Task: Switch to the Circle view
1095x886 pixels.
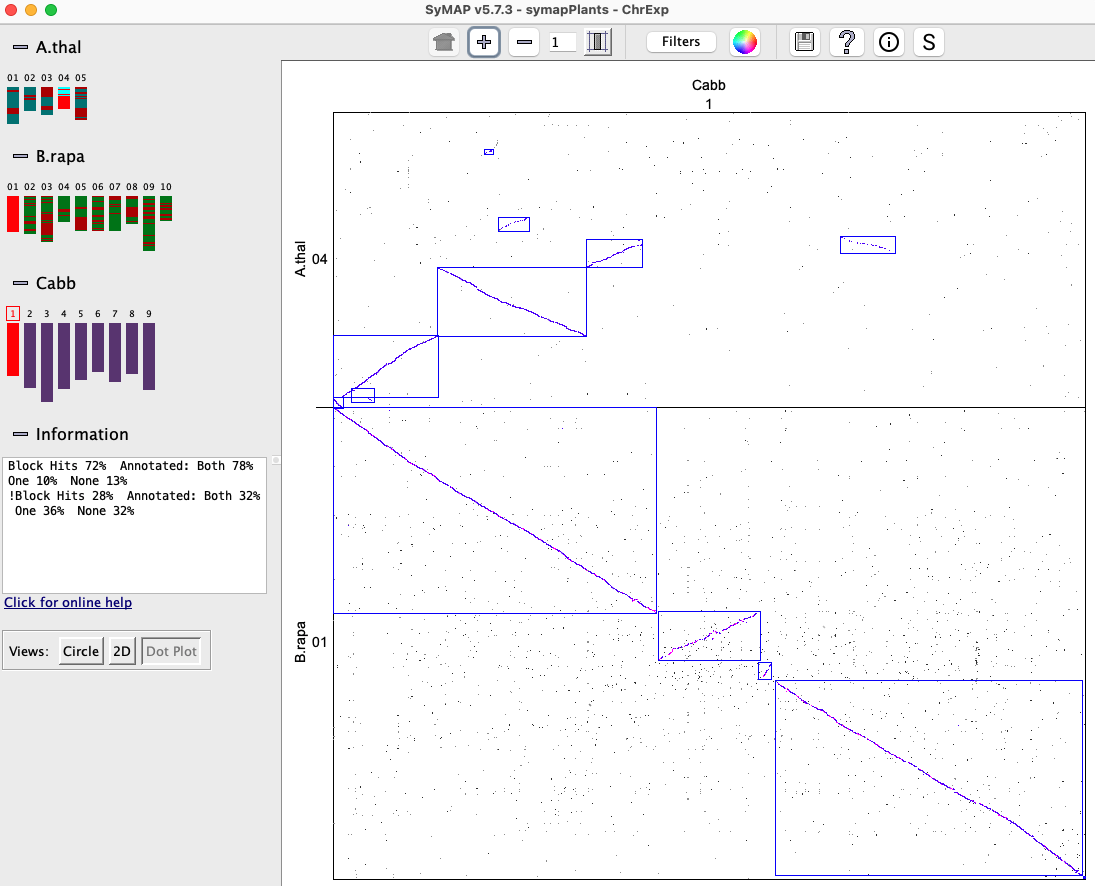Action: 81,651
